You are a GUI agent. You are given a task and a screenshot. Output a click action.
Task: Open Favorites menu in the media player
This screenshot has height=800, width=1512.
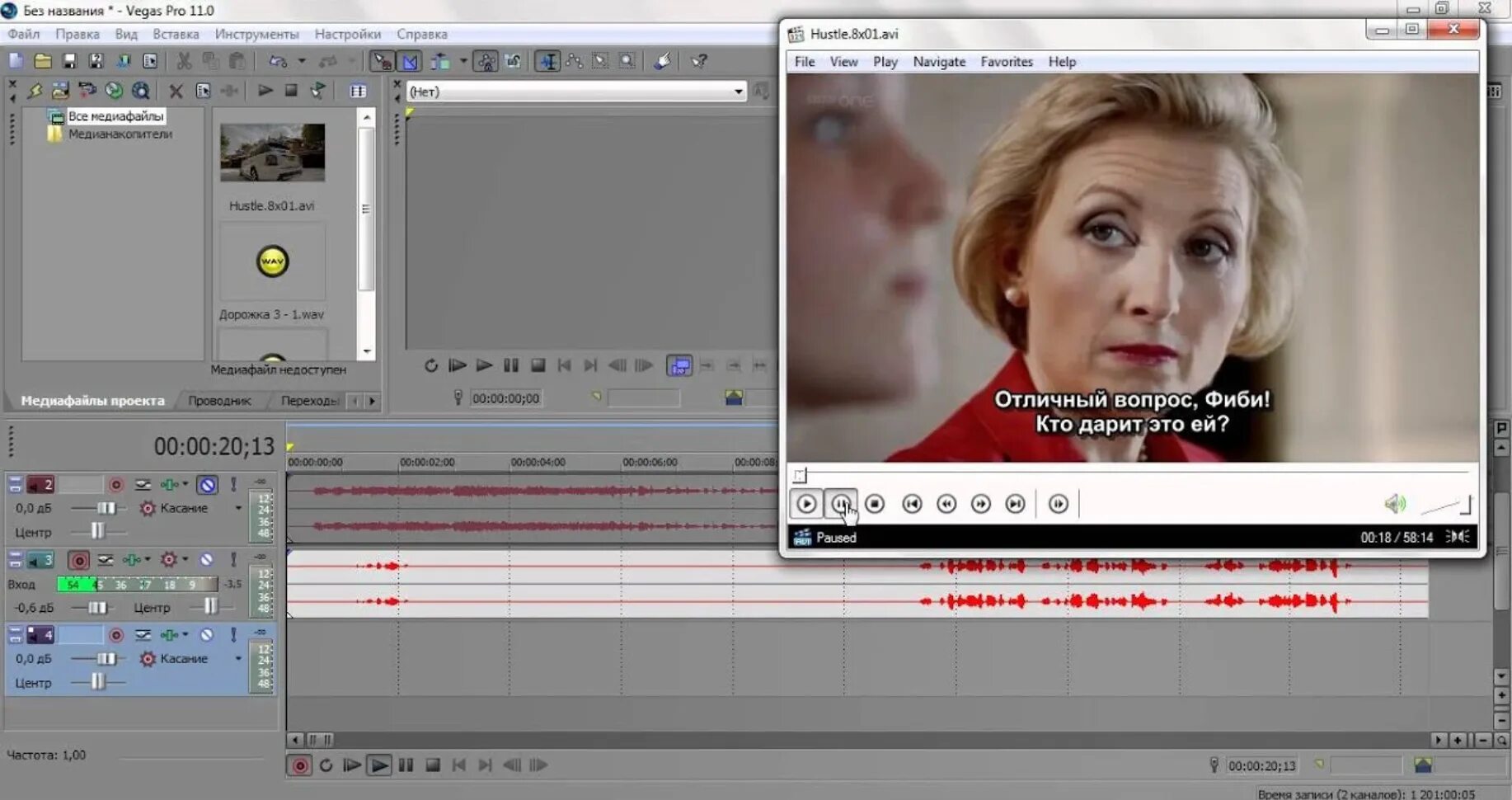click(1007, 62)
